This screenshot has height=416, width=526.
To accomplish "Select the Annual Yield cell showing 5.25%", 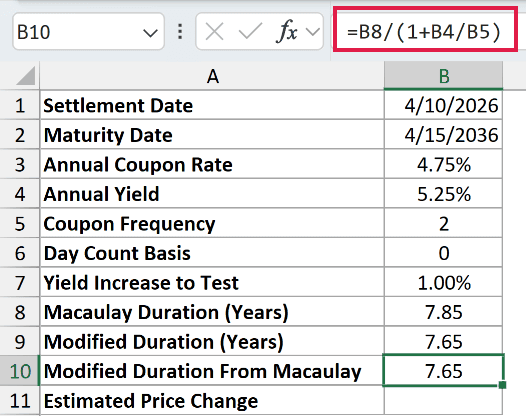I will coord(443,194).
